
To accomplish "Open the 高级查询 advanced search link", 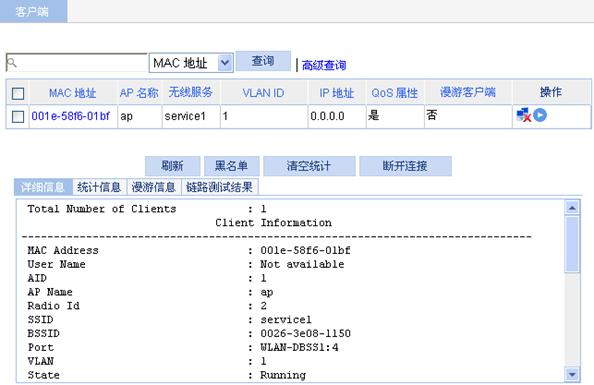I will coord(324,65).
